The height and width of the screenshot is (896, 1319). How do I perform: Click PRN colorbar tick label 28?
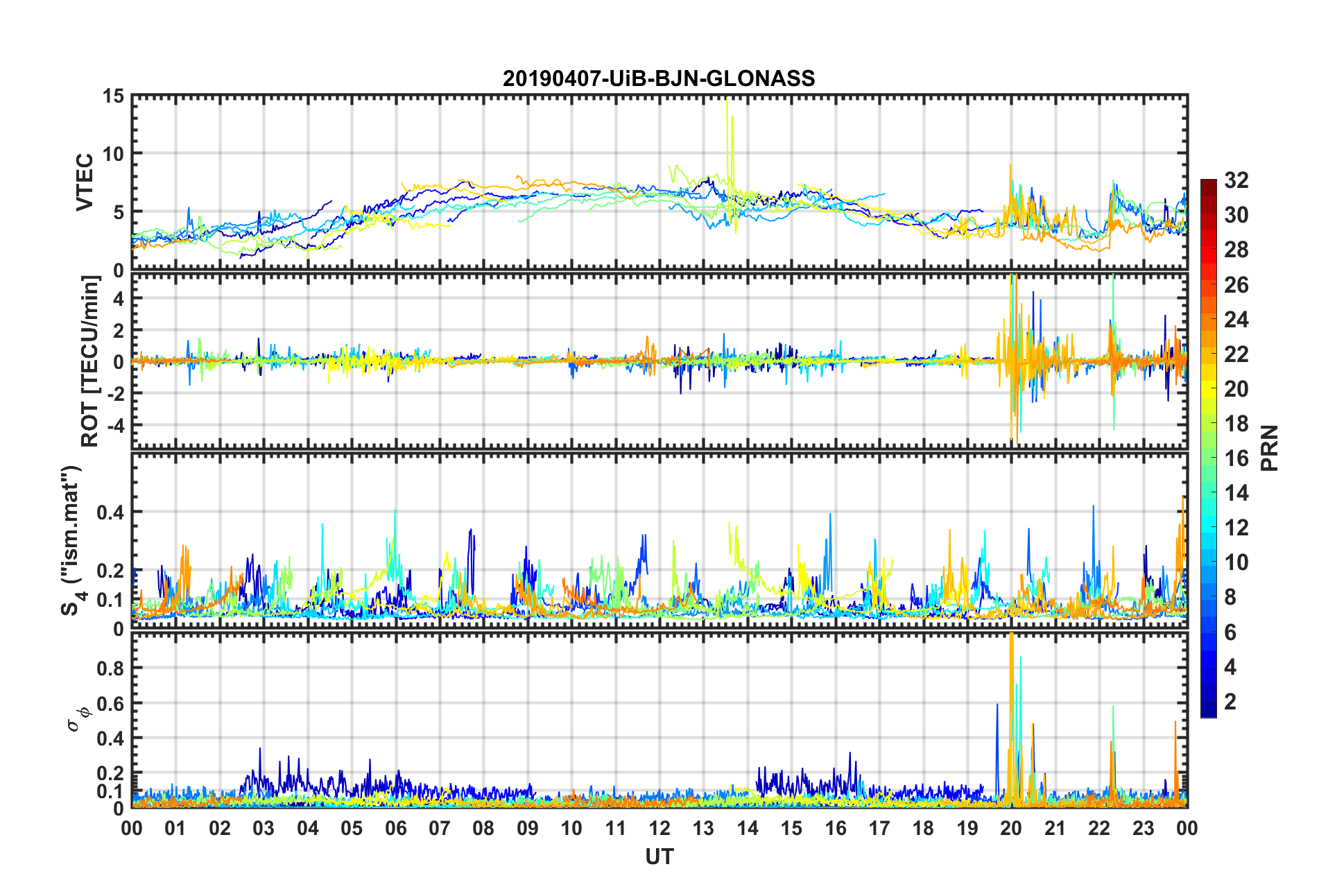coord(1236,250)
